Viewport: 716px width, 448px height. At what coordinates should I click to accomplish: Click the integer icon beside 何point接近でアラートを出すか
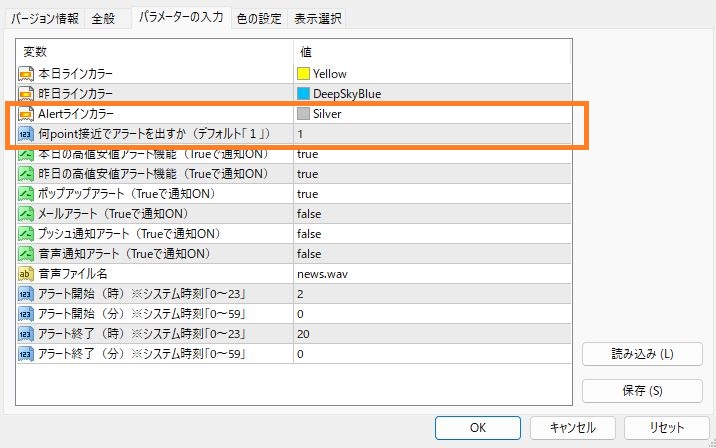point(26,134)
